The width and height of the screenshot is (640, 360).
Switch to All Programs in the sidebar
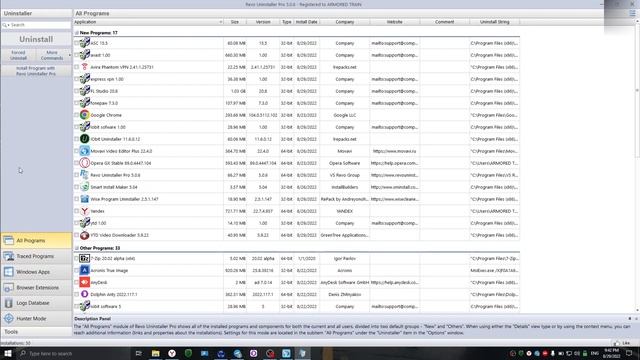click(36, 240)
